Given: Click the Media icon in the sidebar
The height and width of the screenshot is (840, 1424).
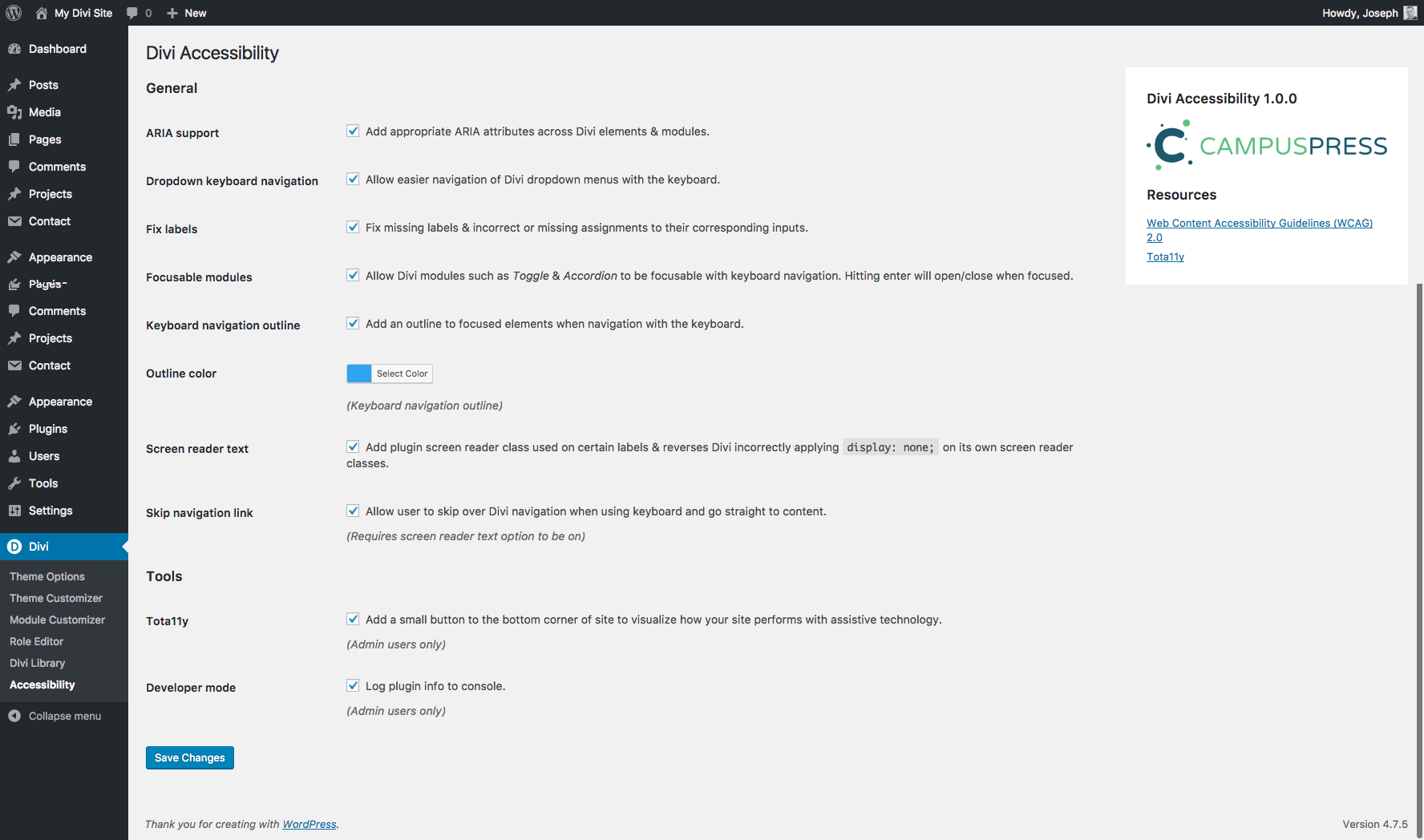Looking at the screenshot, I should (x=14, y=112).
